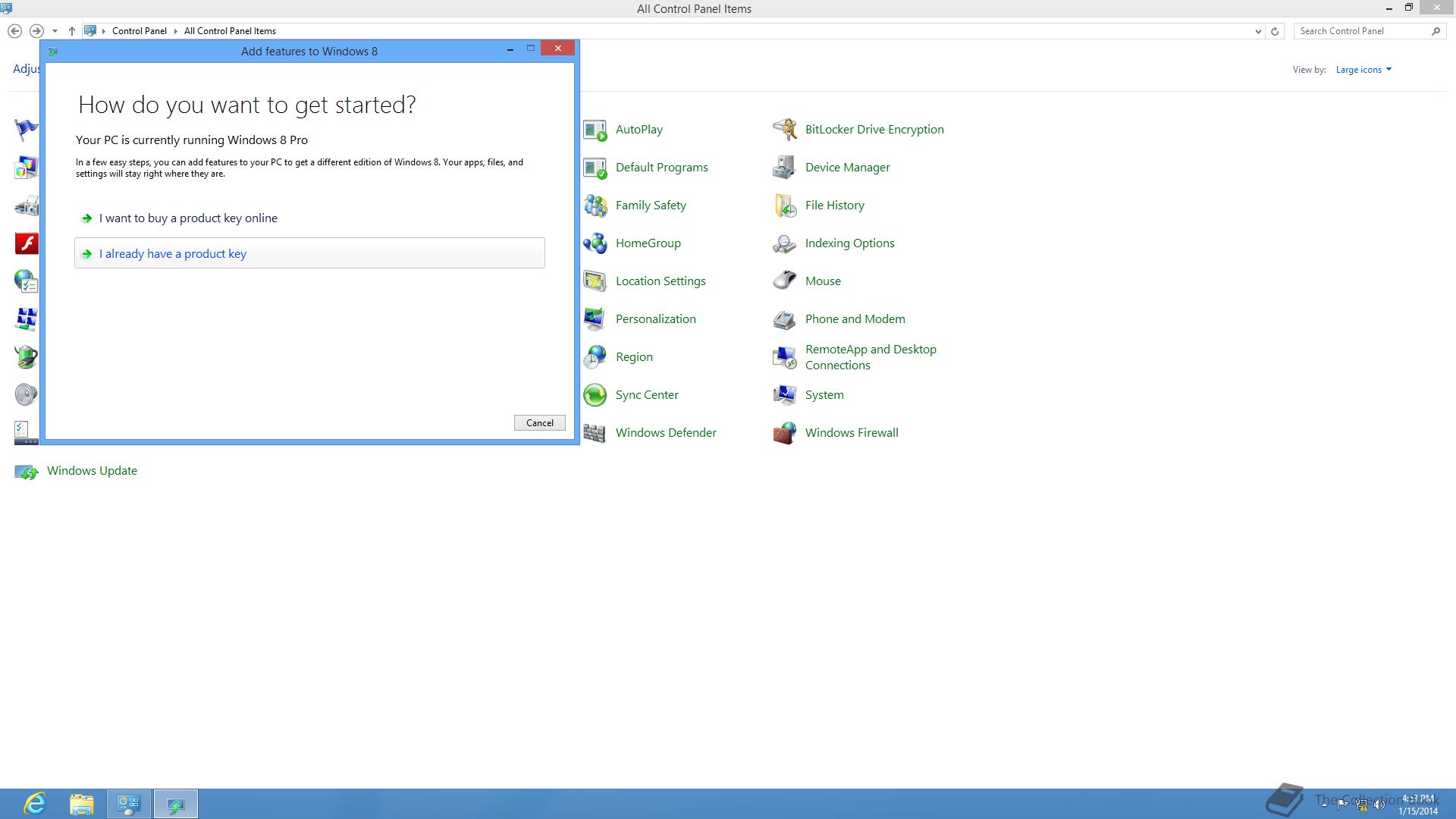The width and height of the screenshot is (1456, 819).
Task: Go forward with the Forward arrow
Action: (36, 31)
